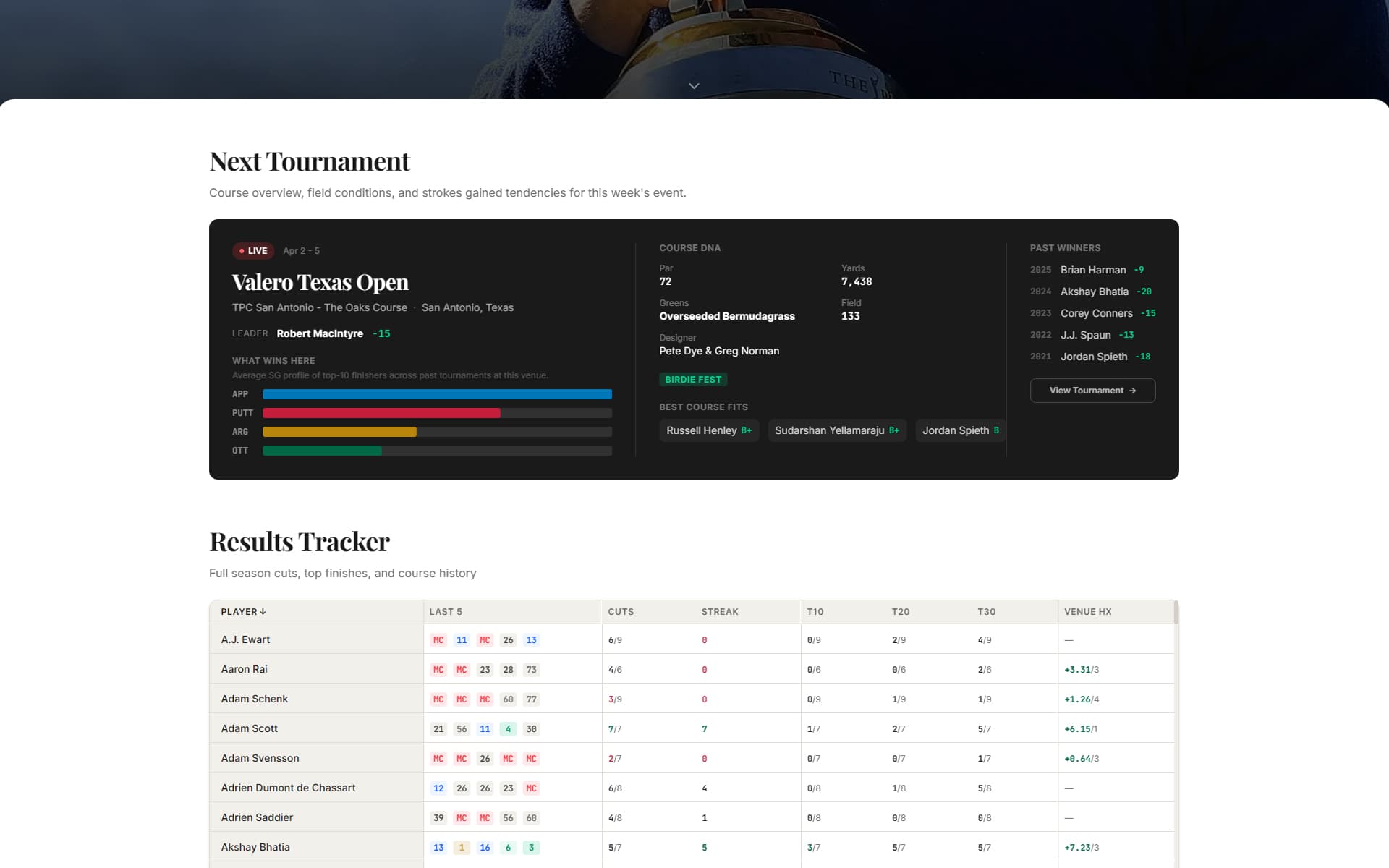Open the View Tournament button
1389x868 pixels.
1092,391
